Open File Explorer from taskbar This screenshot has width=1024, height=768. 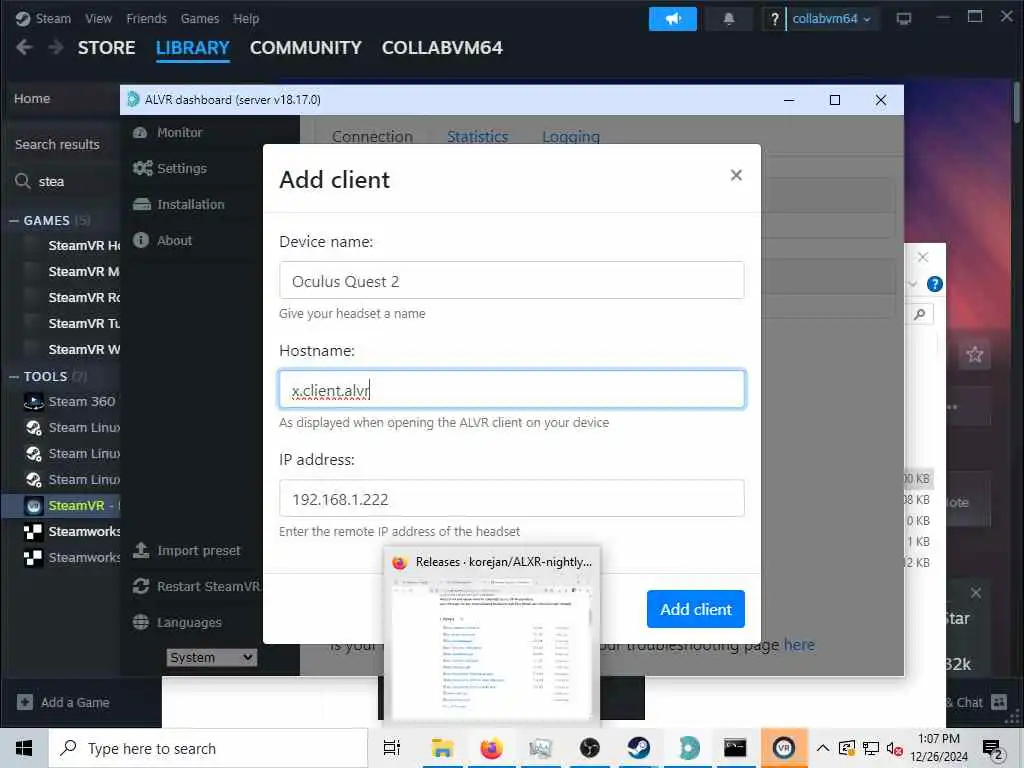(x=442, y=748)
